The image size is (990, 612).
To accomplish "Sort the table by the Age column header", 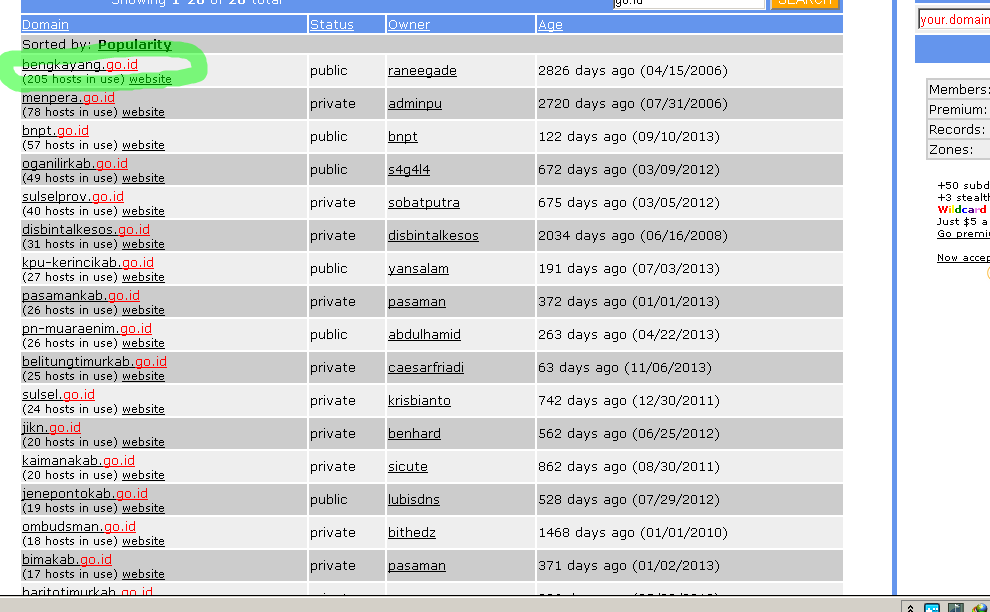I will (x=550, y=25).
